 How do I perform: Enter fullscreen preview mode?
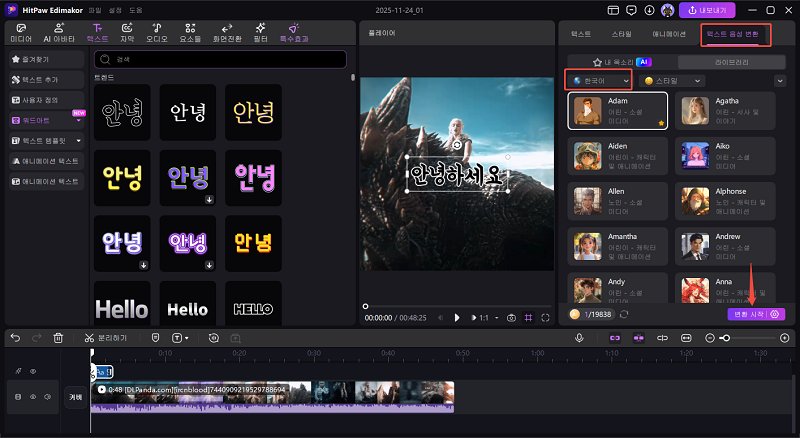(545, 318)
